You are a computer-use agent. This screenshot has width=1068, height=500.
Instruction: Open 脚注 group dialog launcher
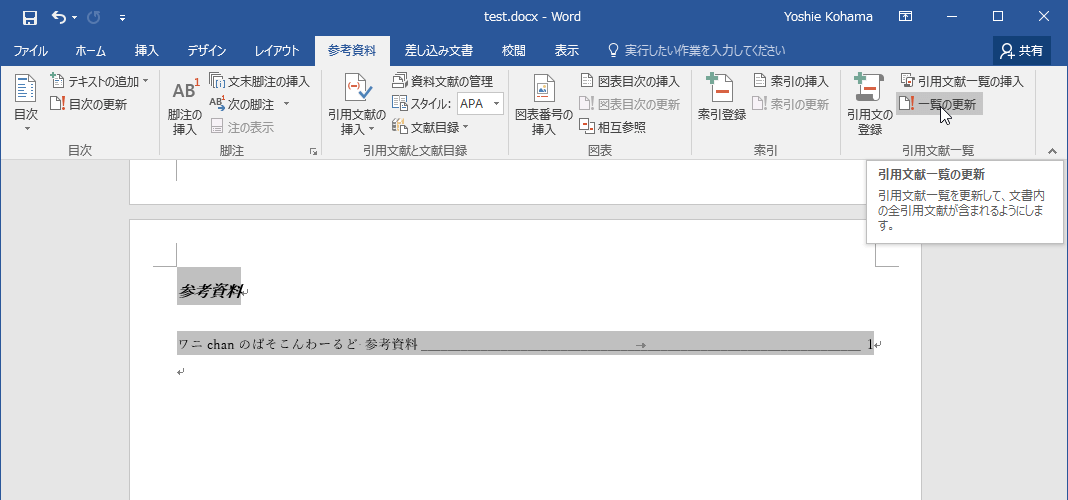[313, 151]
